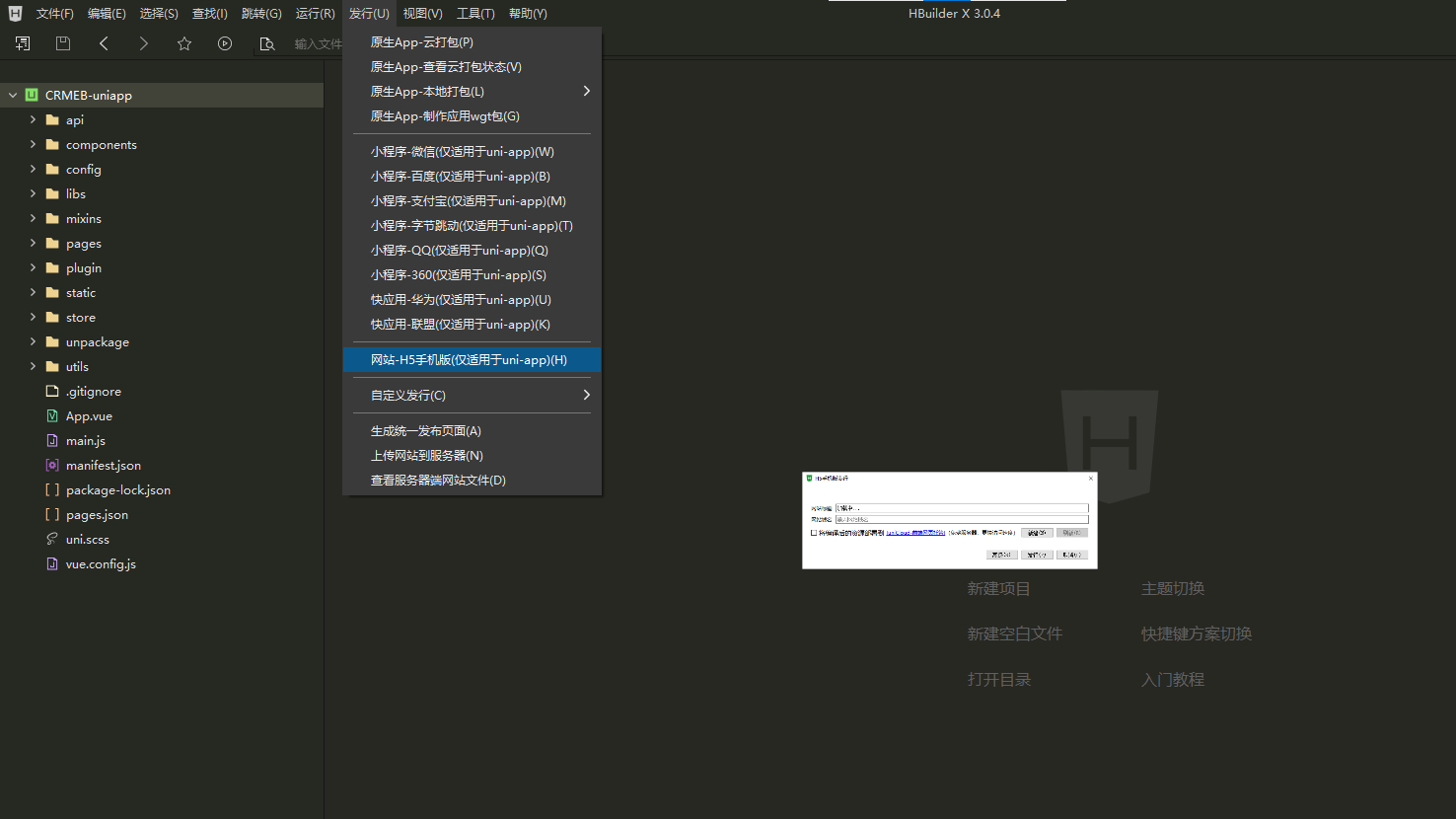Choose 小程序-360 menu entry
The image size is (1456, 819).
472,274
